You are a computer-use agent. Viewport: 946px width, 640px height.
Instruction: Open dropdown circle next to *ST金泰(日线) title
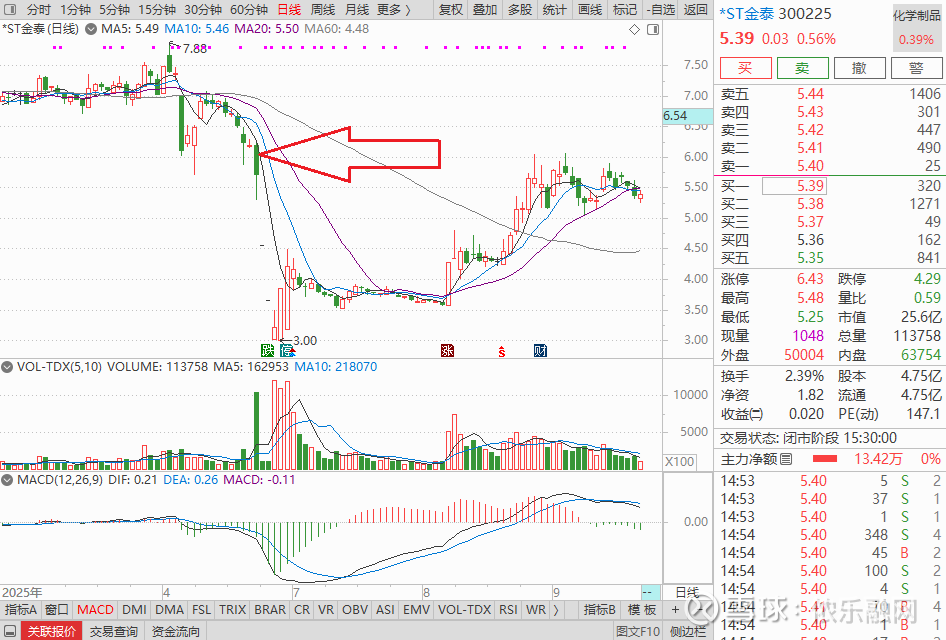pos(90,29)
